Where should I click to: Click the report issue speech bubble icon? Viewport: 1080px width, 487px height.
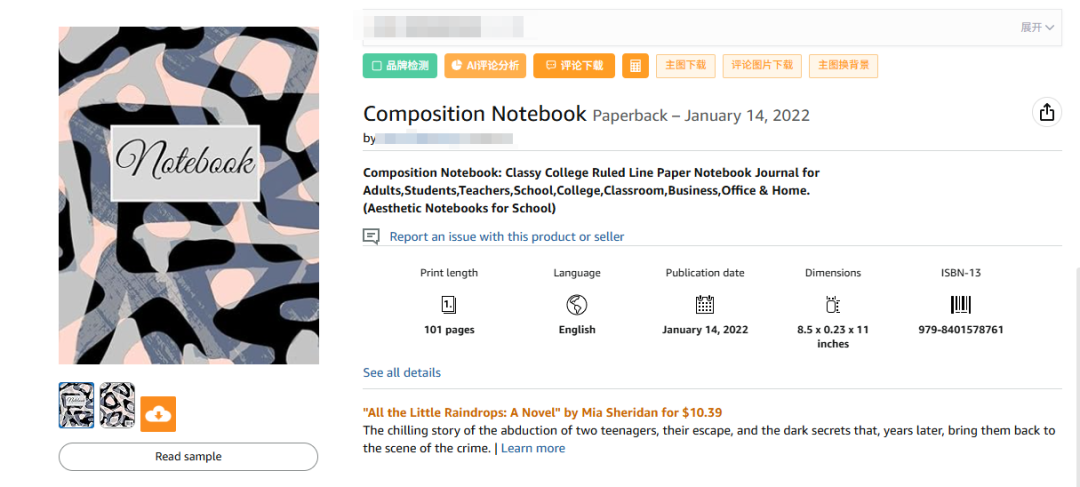[x=371, y=237]
